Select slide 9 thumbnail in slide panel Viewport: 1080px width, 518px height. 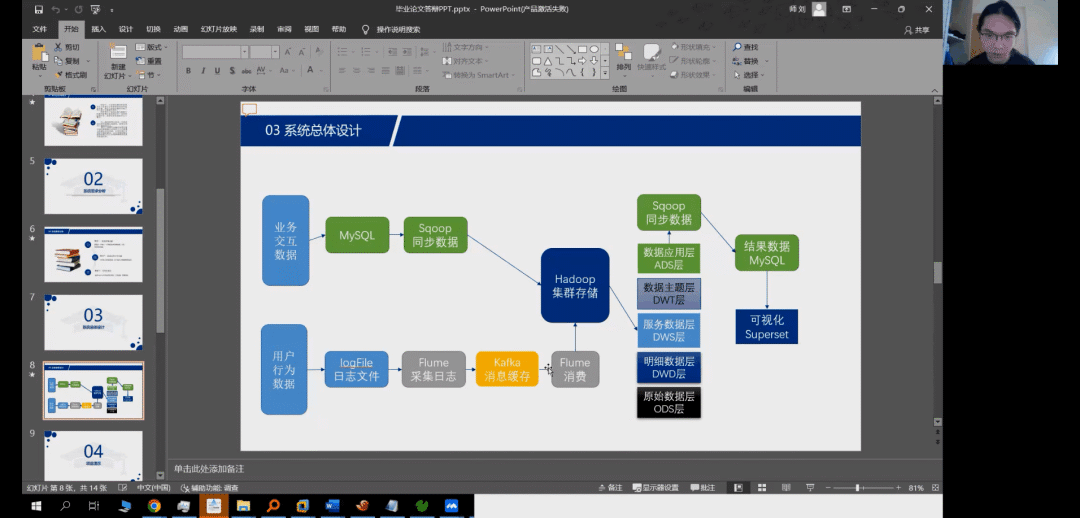[93, 453]
